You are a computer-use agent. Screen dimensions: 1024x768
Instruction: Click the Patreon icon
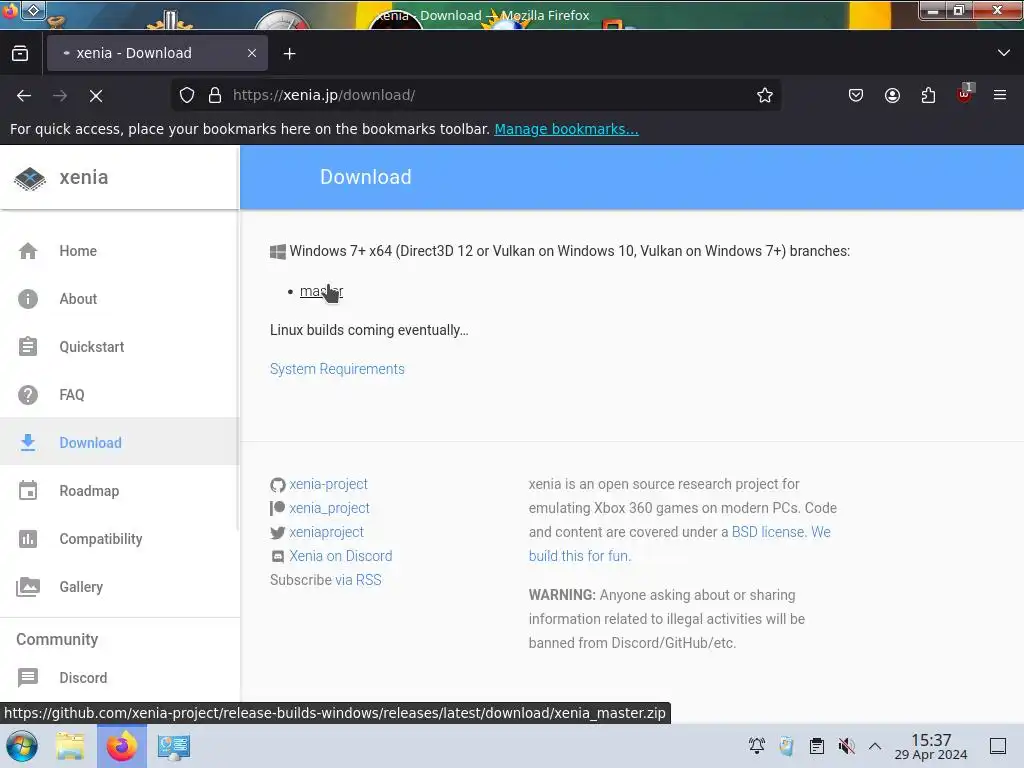(x=278, y=508)
